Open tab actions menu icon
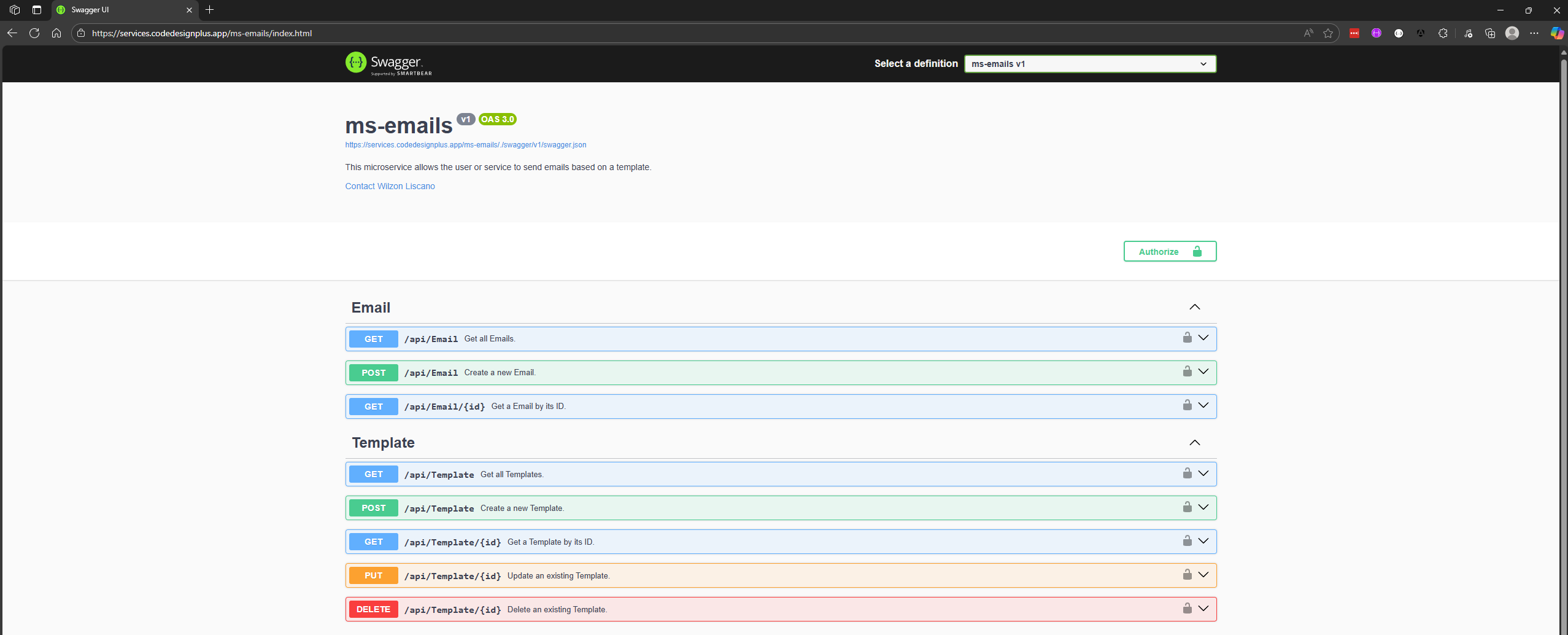Screen dimensions: 1568x635 point(37,10)
